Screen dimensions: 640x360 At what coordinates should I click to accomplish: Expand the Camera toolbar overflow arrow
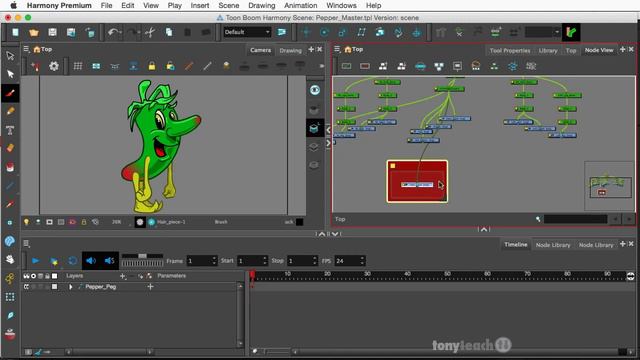[x=322, y=66]
